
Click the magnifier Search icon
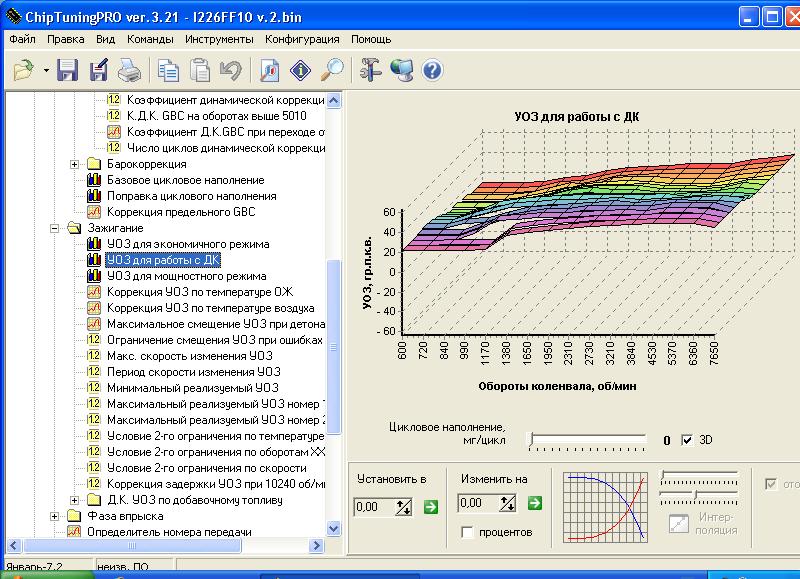coord(332,70)
